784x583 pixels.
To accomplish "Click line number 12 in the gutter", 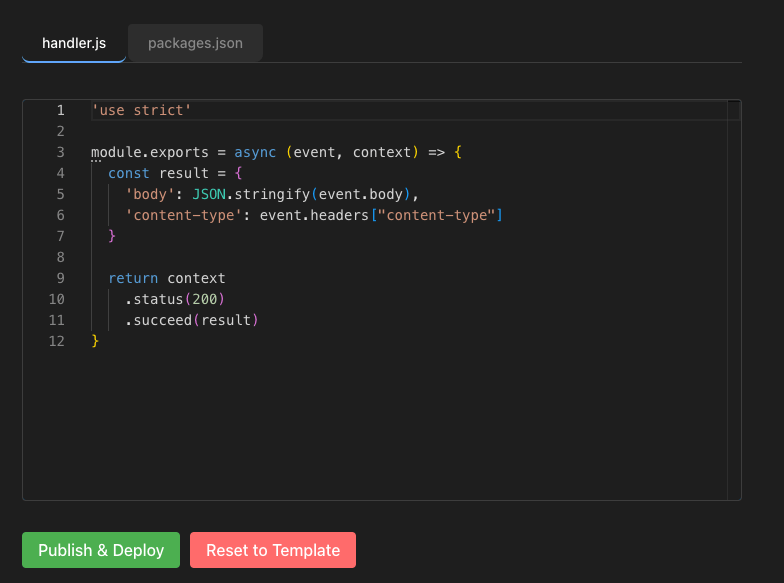I will 56,341.
